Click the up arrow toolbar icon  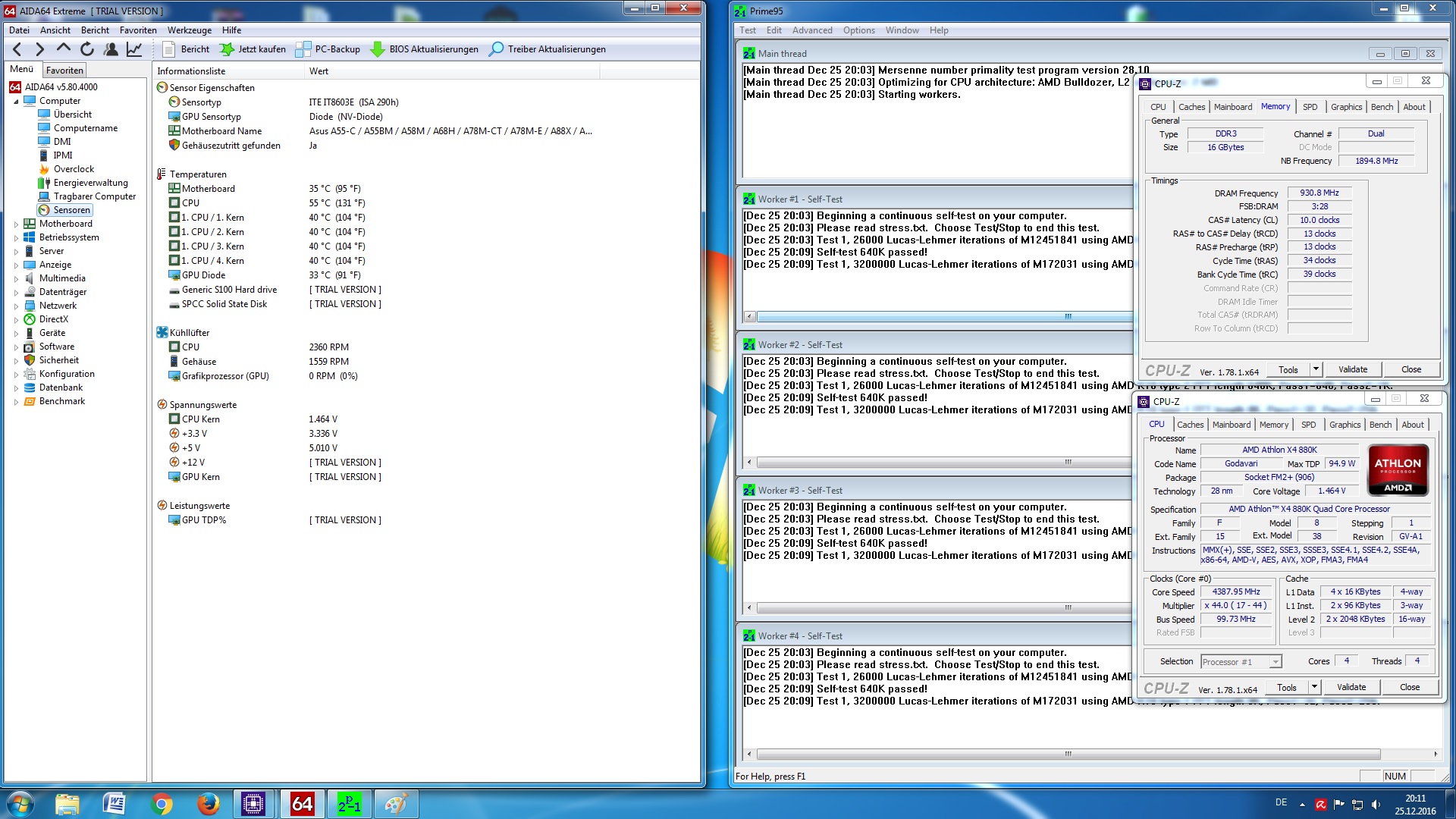point(64,49)
